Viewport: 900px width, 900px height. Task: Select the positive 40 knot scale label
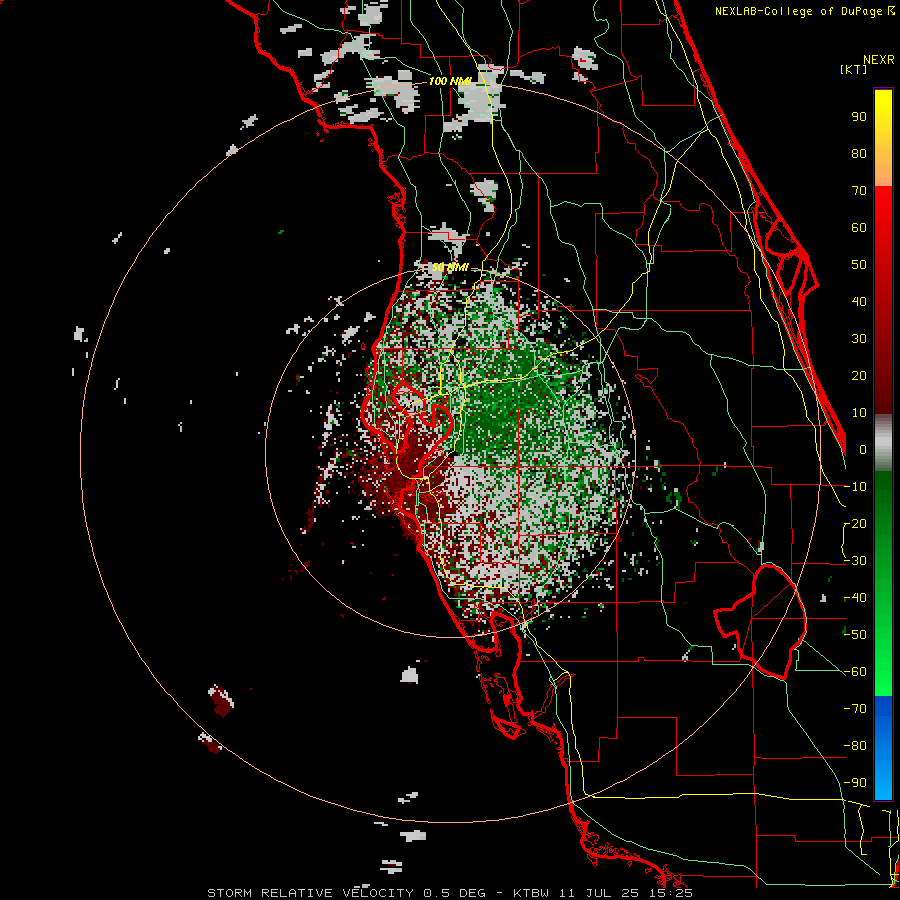pos(859,301)
